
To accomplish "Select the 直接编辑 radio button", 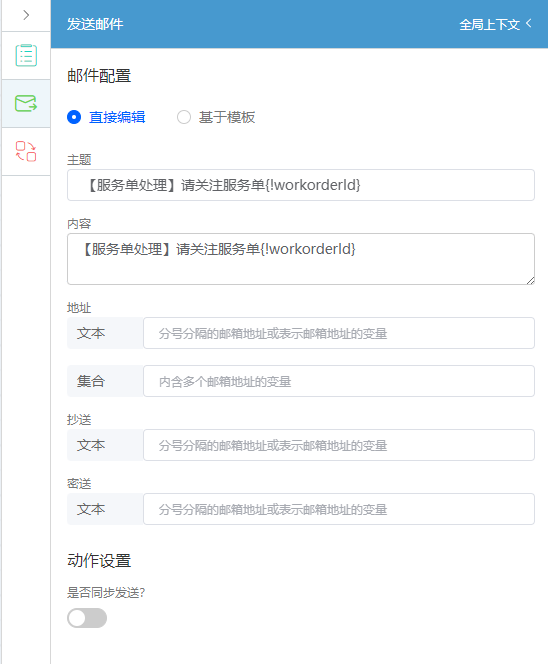I will click(x=74, y=117).
